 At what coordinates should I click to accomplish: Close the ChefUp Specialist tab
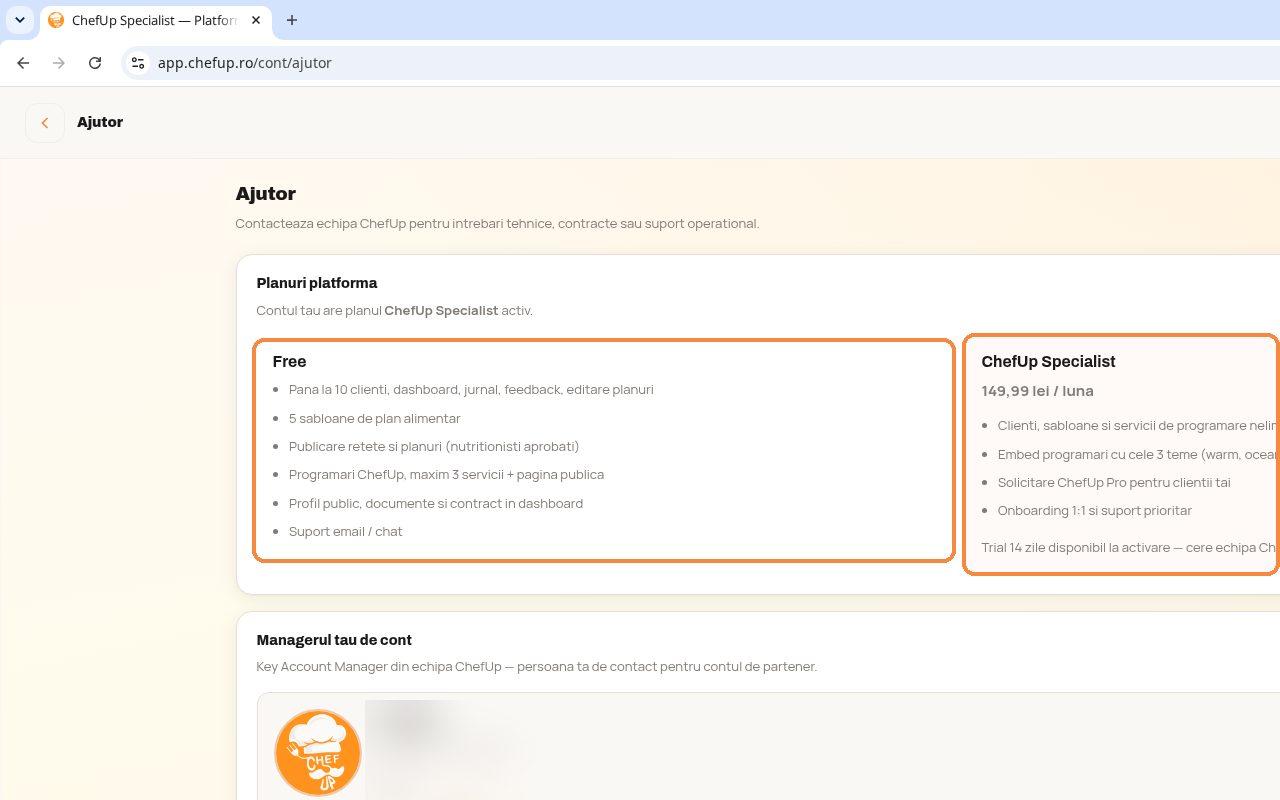(x=256, y=20)
